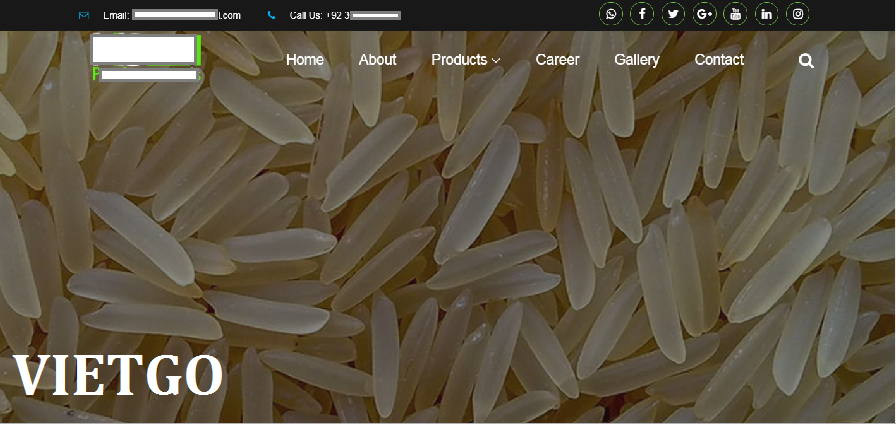The image size is (896, 425).
Task: Click the search magnifier icon
Action: point(806,61)
